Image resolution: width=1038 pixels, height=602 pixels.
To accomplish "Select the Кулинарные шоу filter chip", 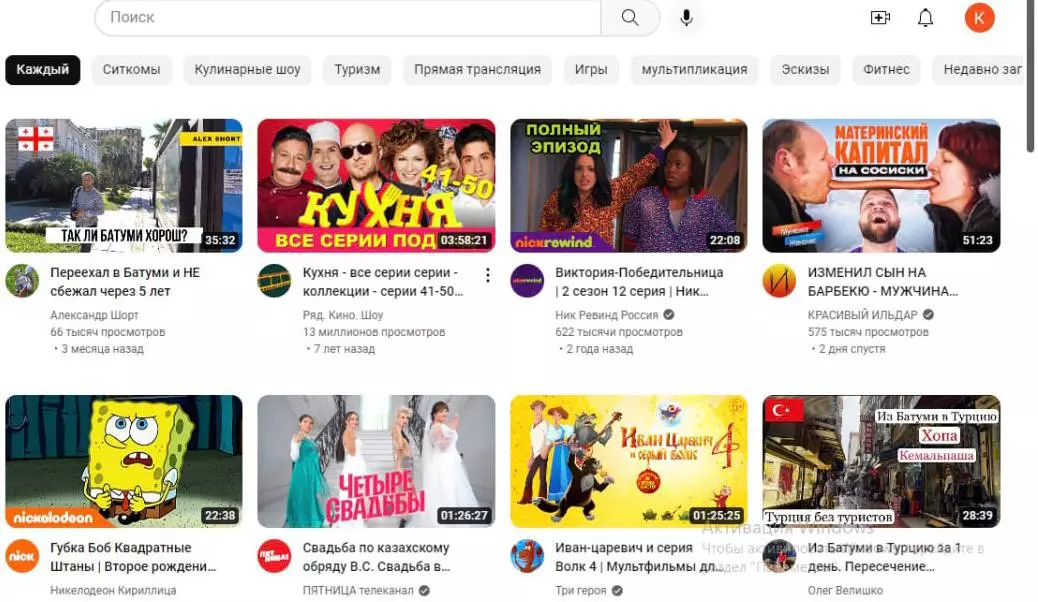I will (247, 70).
